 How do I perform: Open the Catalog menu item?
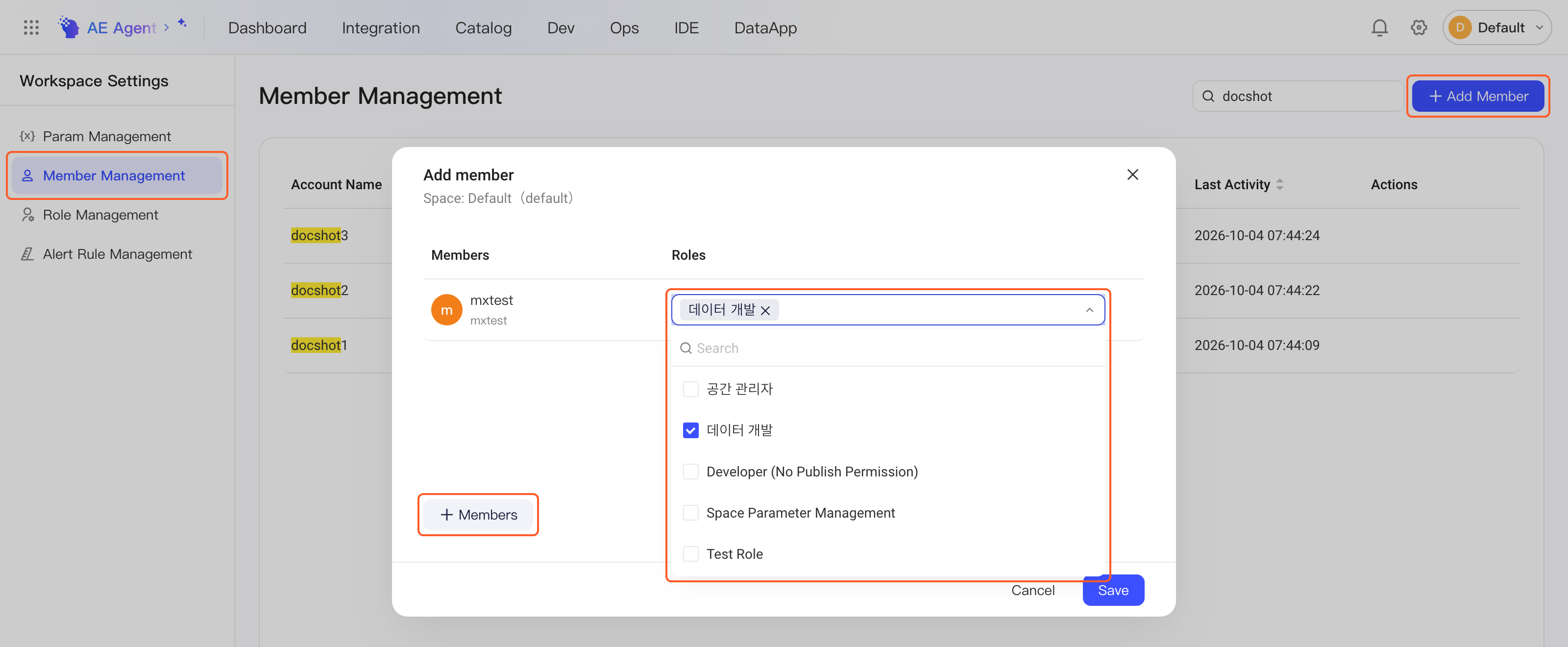point(483,28)
